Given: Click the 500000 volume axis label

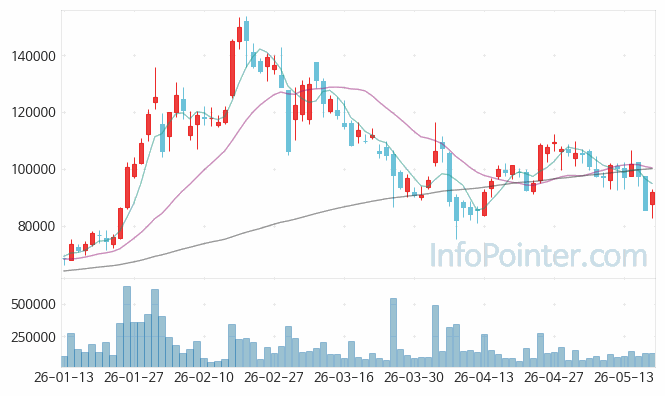Looking at the screenshot, I should pos(34,304).
